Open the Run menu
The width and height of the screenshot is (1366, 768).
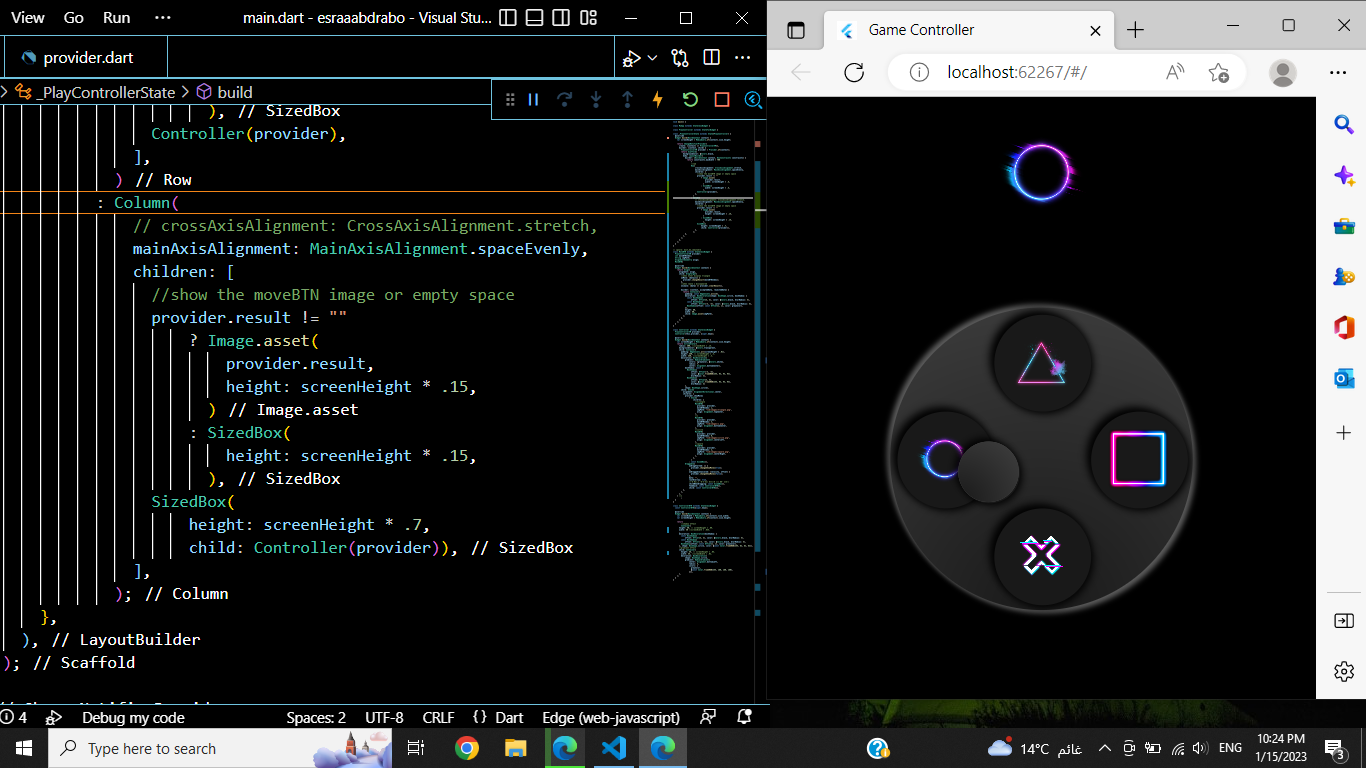point(116,18)
